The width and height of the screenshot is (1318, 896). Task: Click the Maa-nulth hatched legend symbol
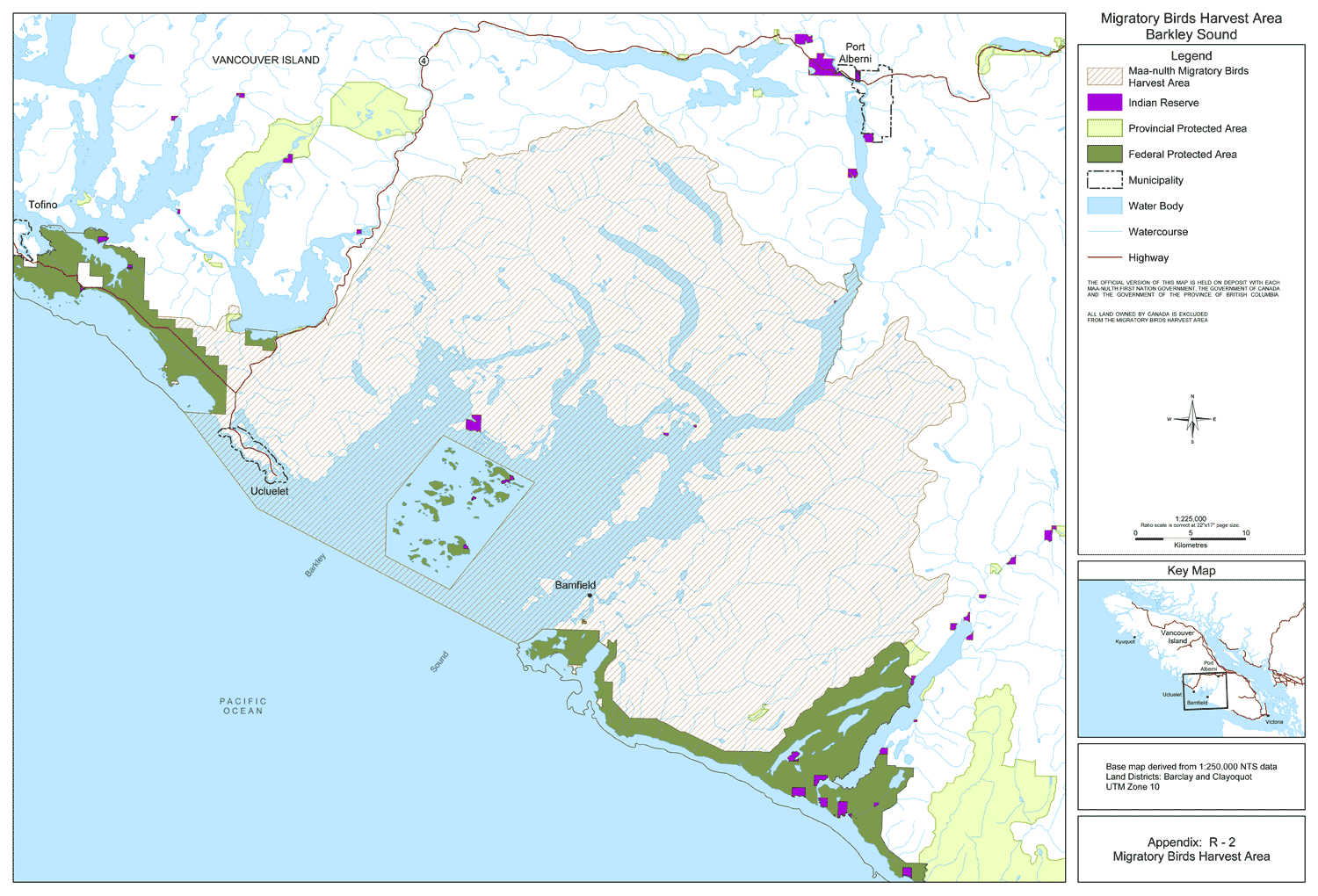tap(1104, 76)
